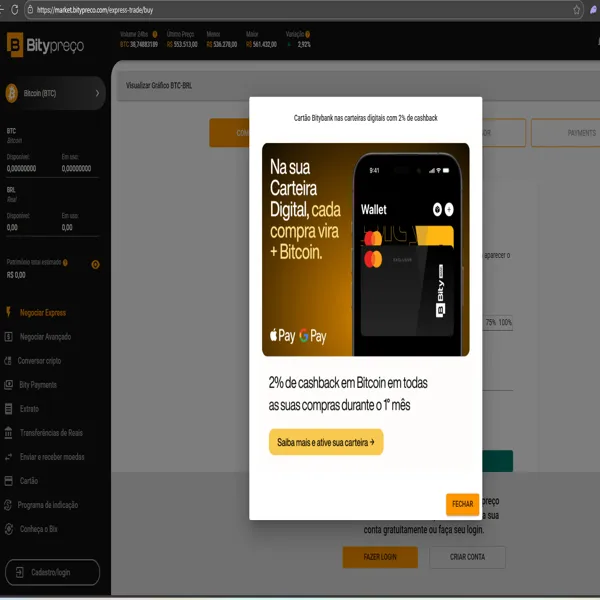
Task: Click the Programa de indicação icon
Action: (8, 505)
